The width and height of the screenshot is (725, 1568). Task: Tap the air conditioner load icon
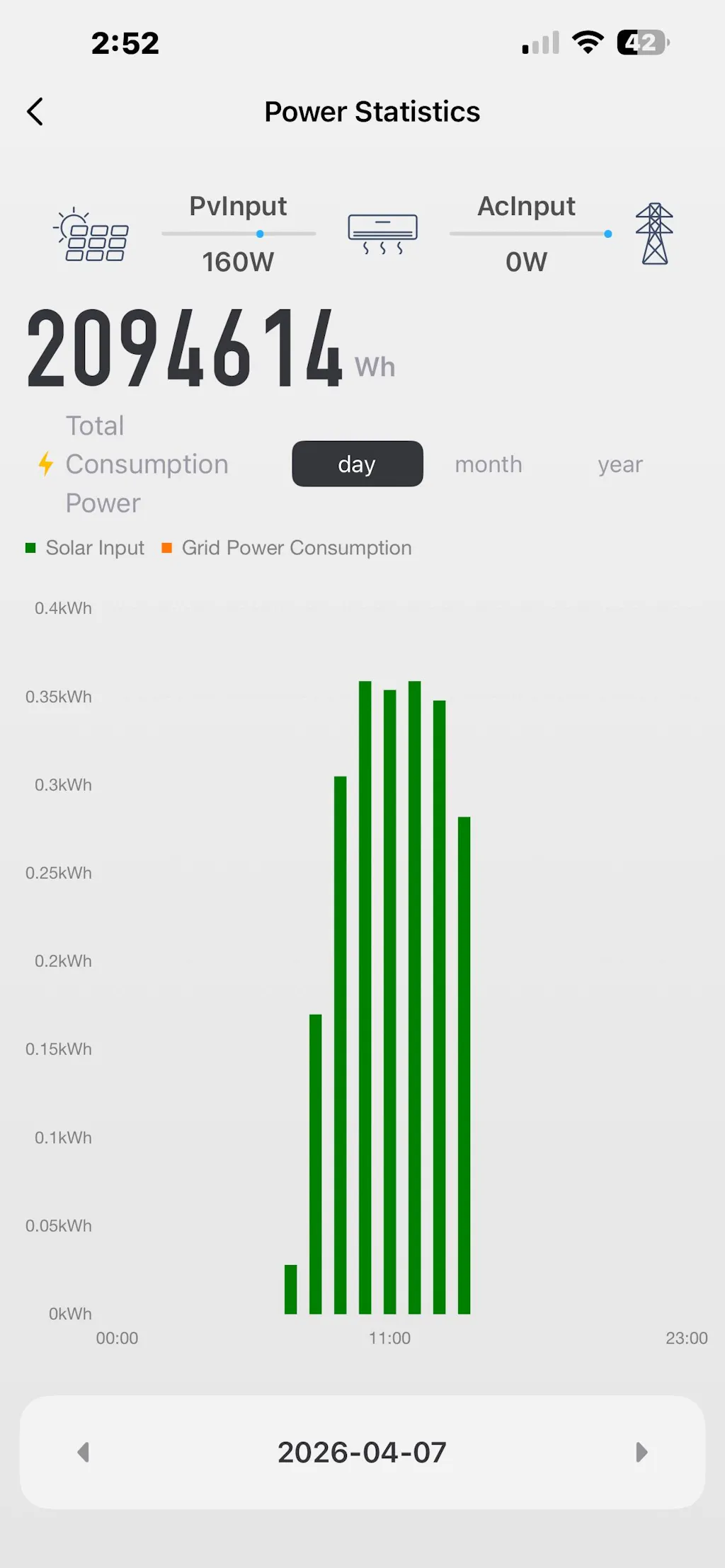click(x=382, y=234)
